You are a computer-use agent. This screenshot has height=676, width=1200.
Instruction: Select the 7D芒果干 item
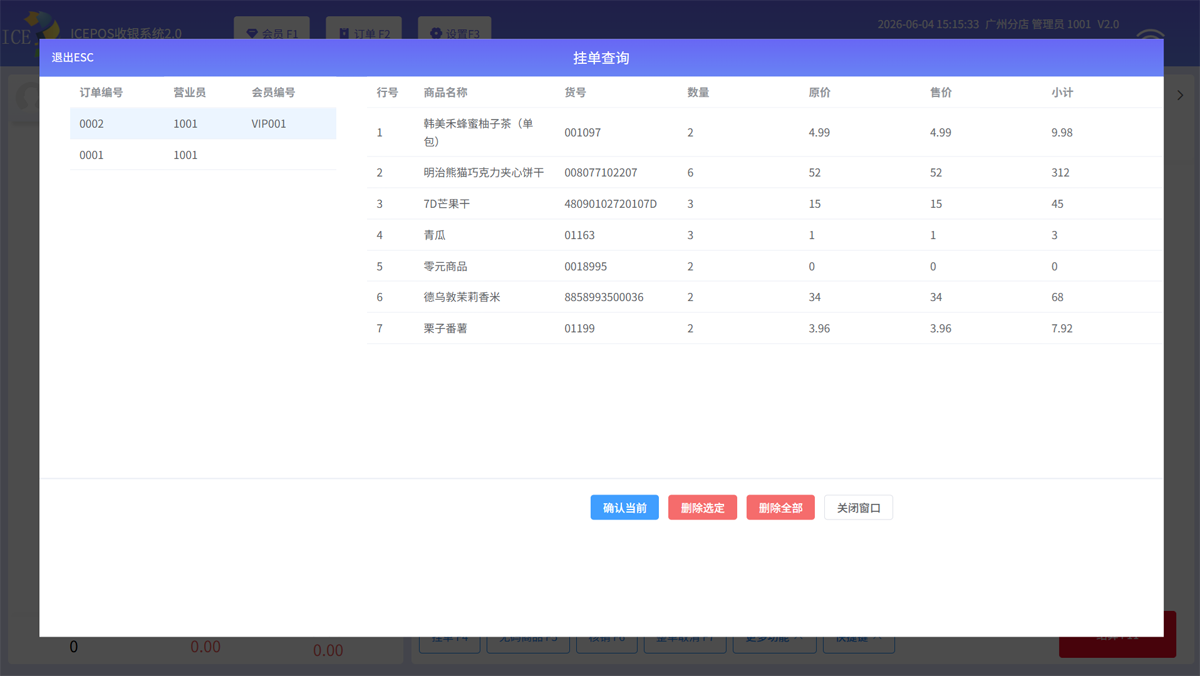click(447, 204)
